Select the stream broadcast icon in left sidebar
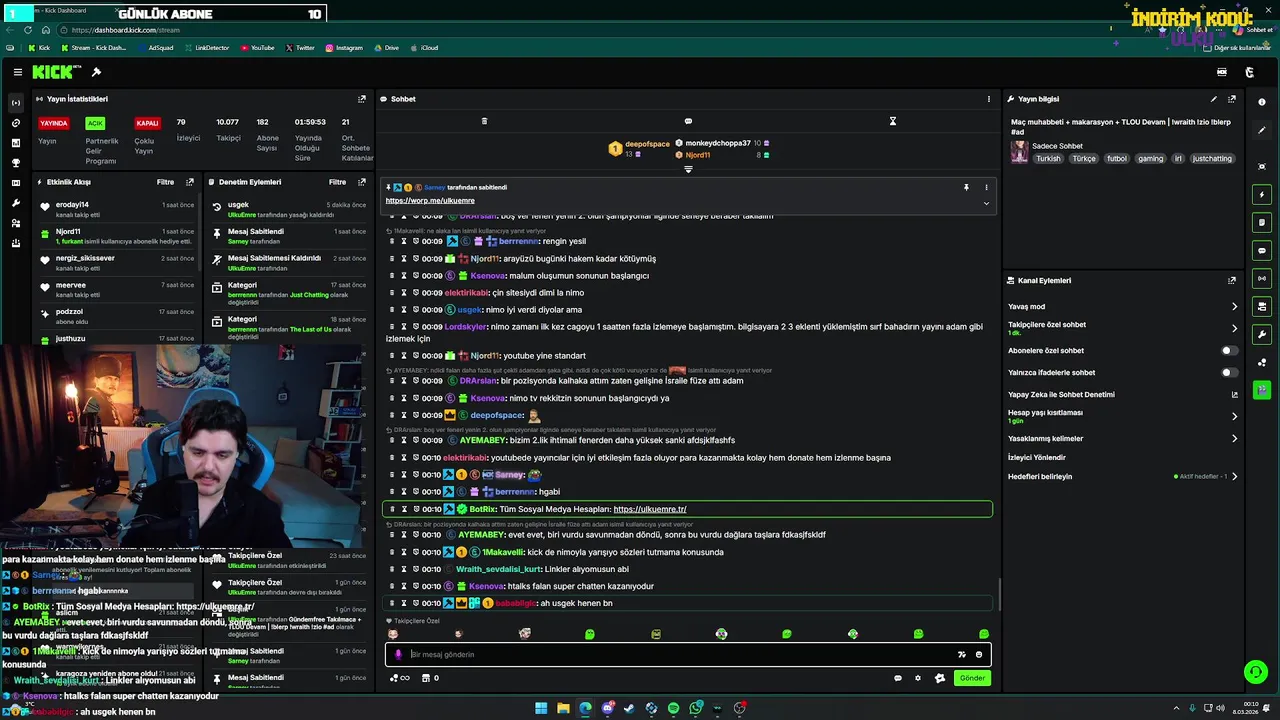Viewport: 1280px width, 720px height. pos(15,103)
